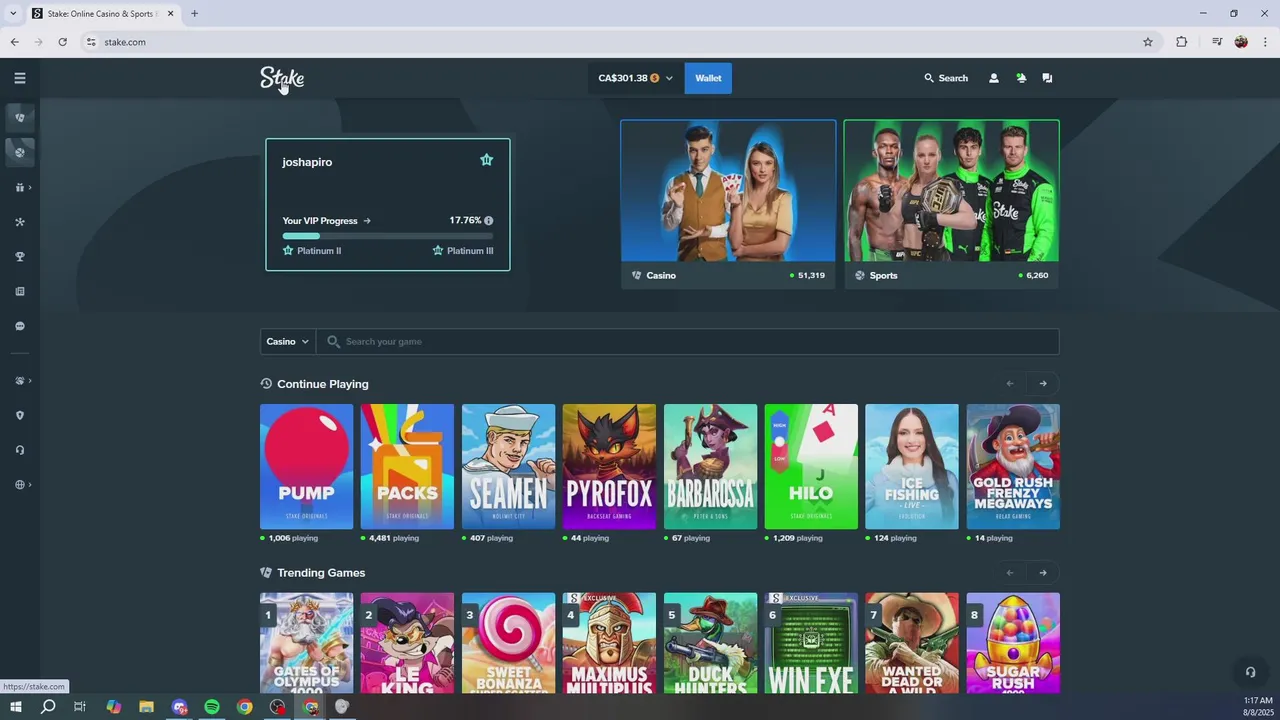This screenshot has width=1280, height=720.
Task: Click the floating support headset button
Action: pos(1250,672)
